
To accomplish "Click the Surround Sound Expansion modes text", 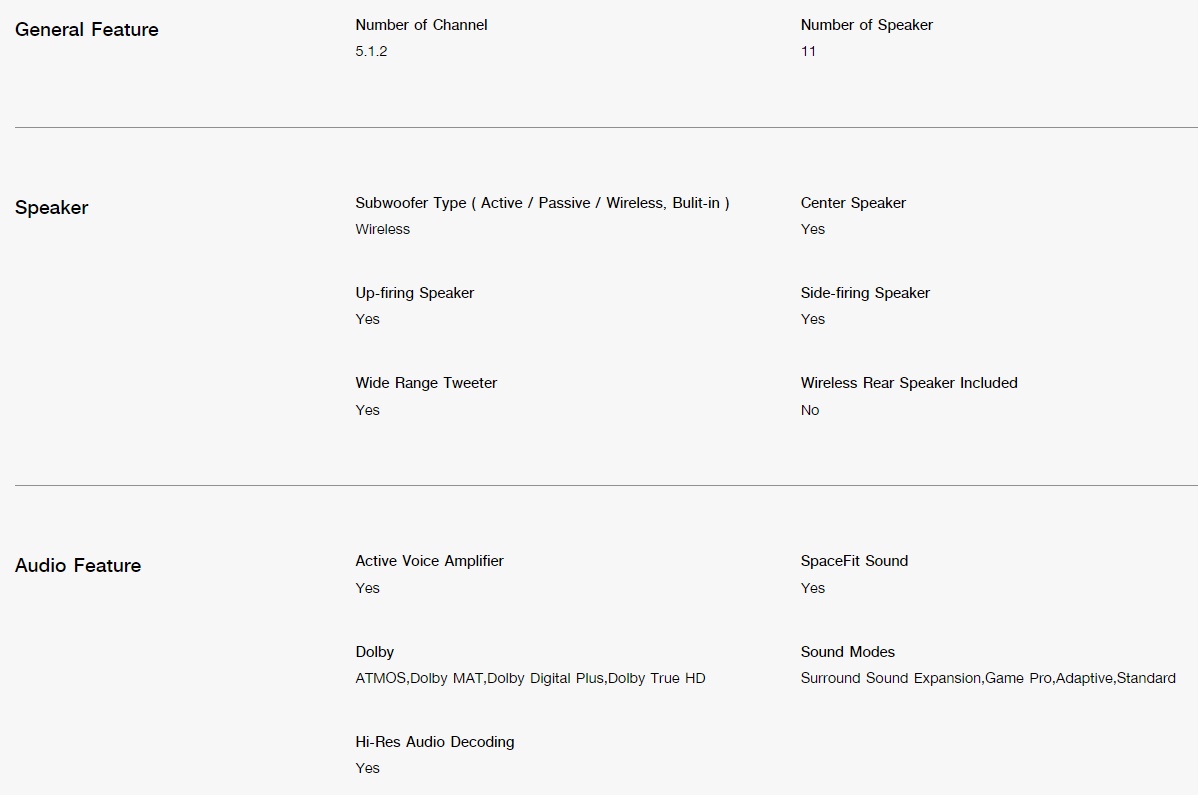I will tap(988, 678).
